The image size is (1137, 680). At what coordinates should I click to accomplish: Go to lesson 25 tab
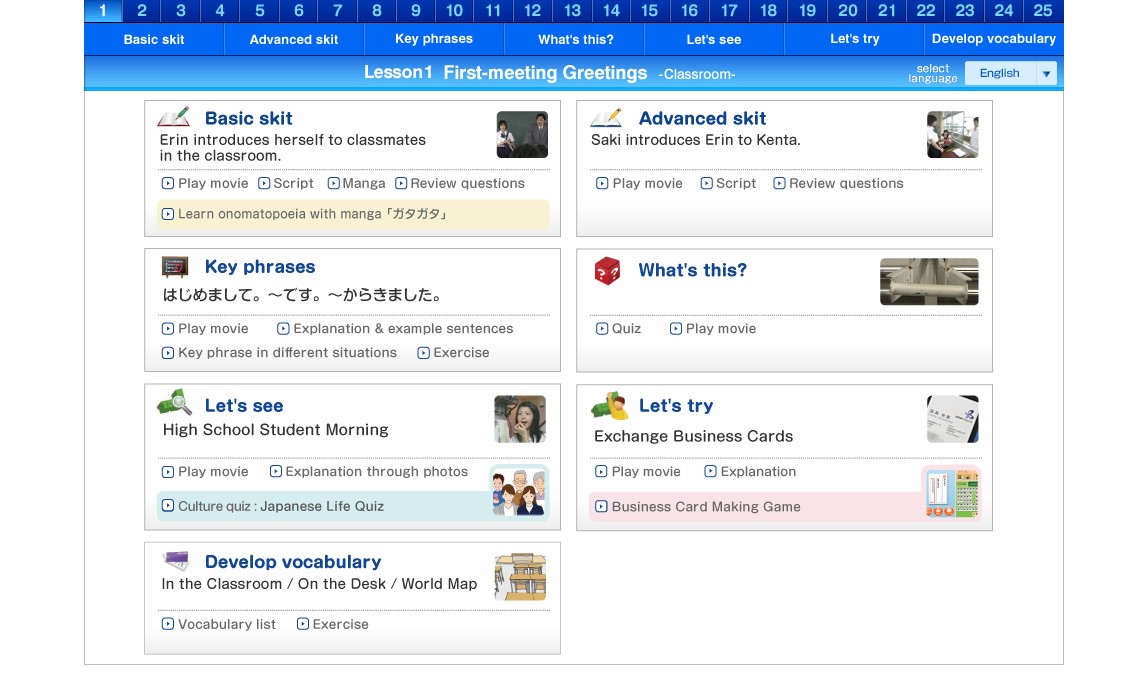[x=1043, y=11]
